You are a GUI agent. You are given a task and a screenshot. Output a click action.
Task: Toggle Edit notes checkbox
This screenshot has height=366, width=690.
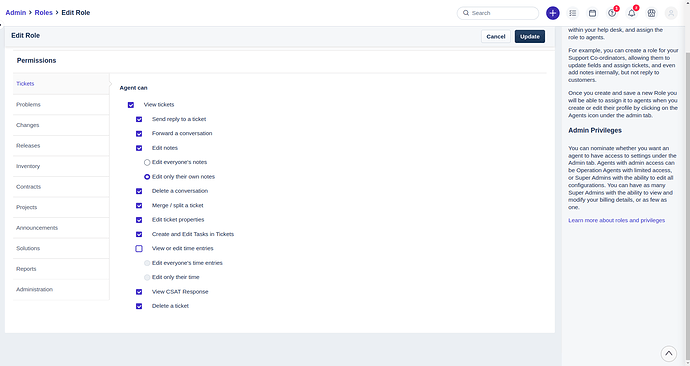(139, 148)
